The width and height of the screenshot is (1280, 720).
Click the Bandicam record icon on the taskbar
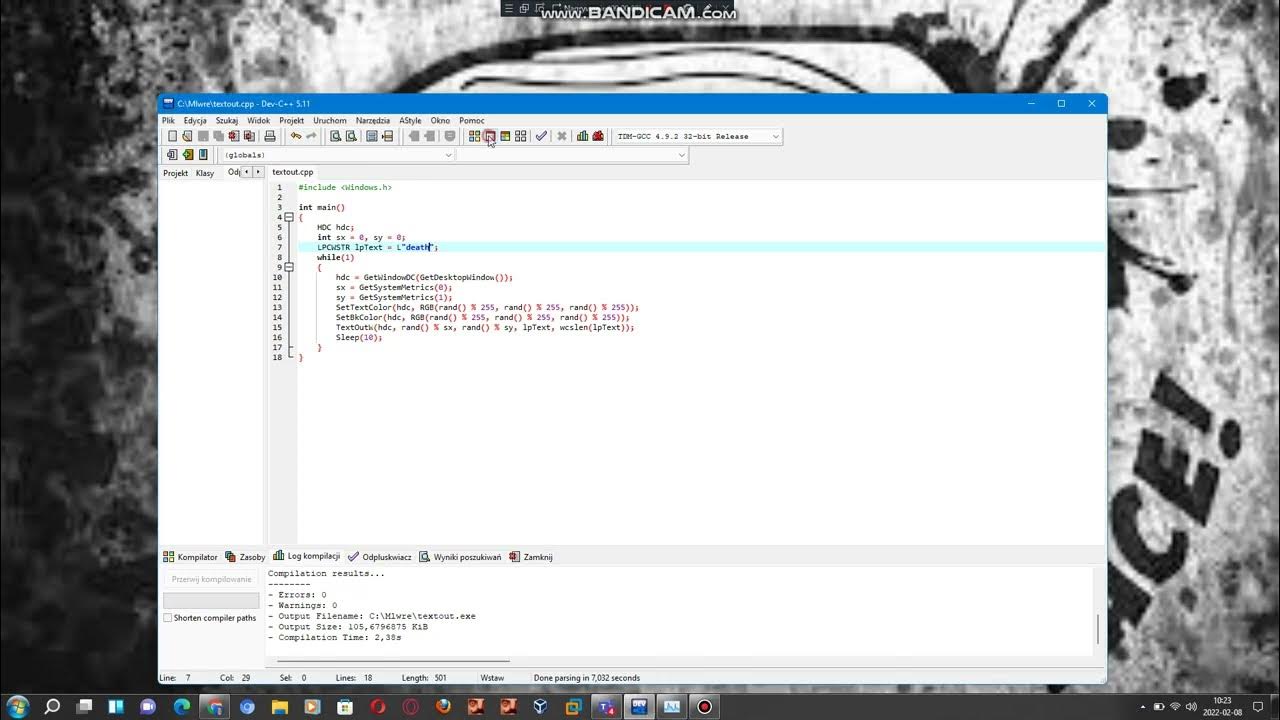pos(705,706)
